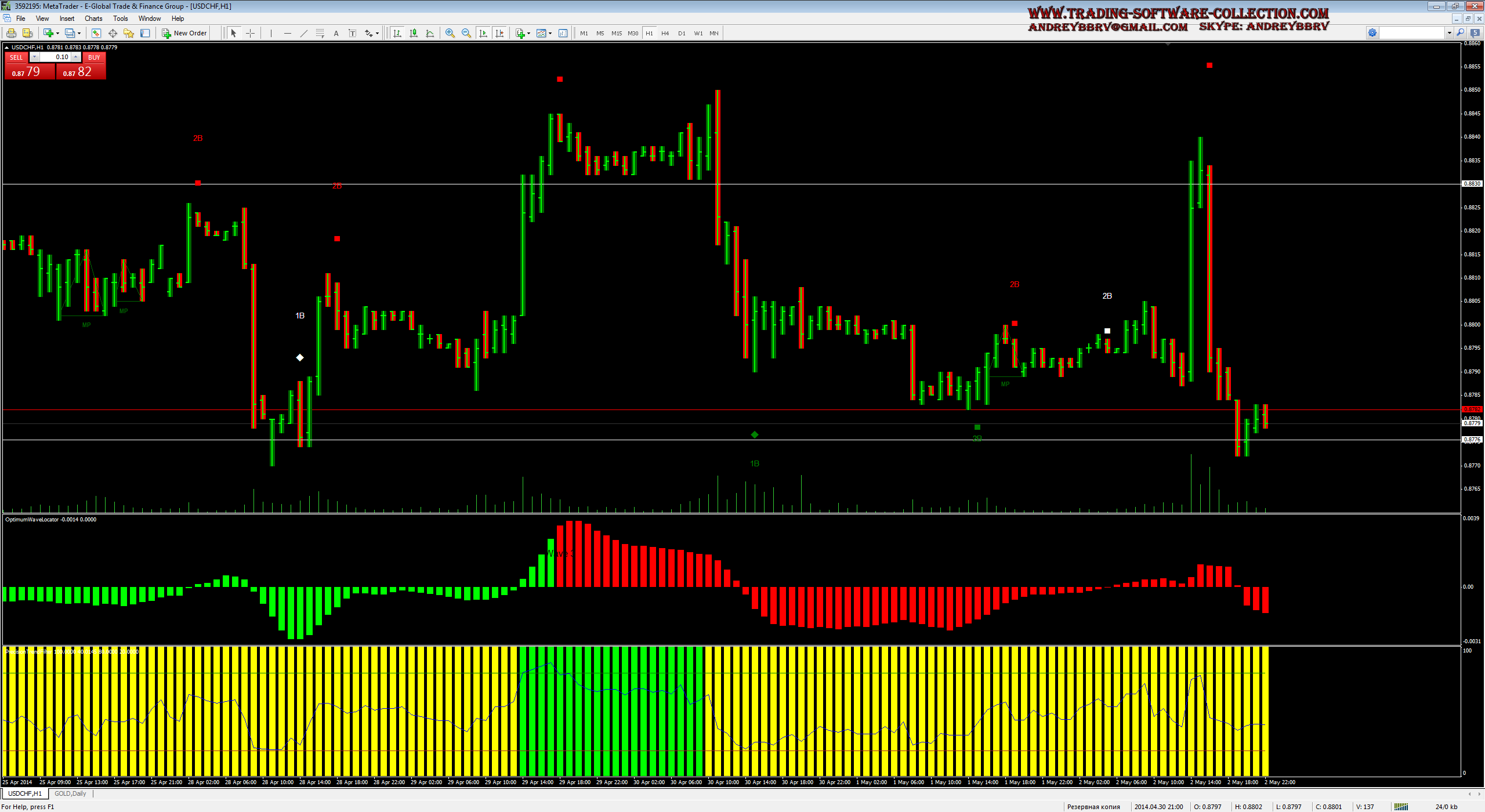Switch to H4 timeframe
This screenshot has width=1485, height=812.
pos(665,33)
